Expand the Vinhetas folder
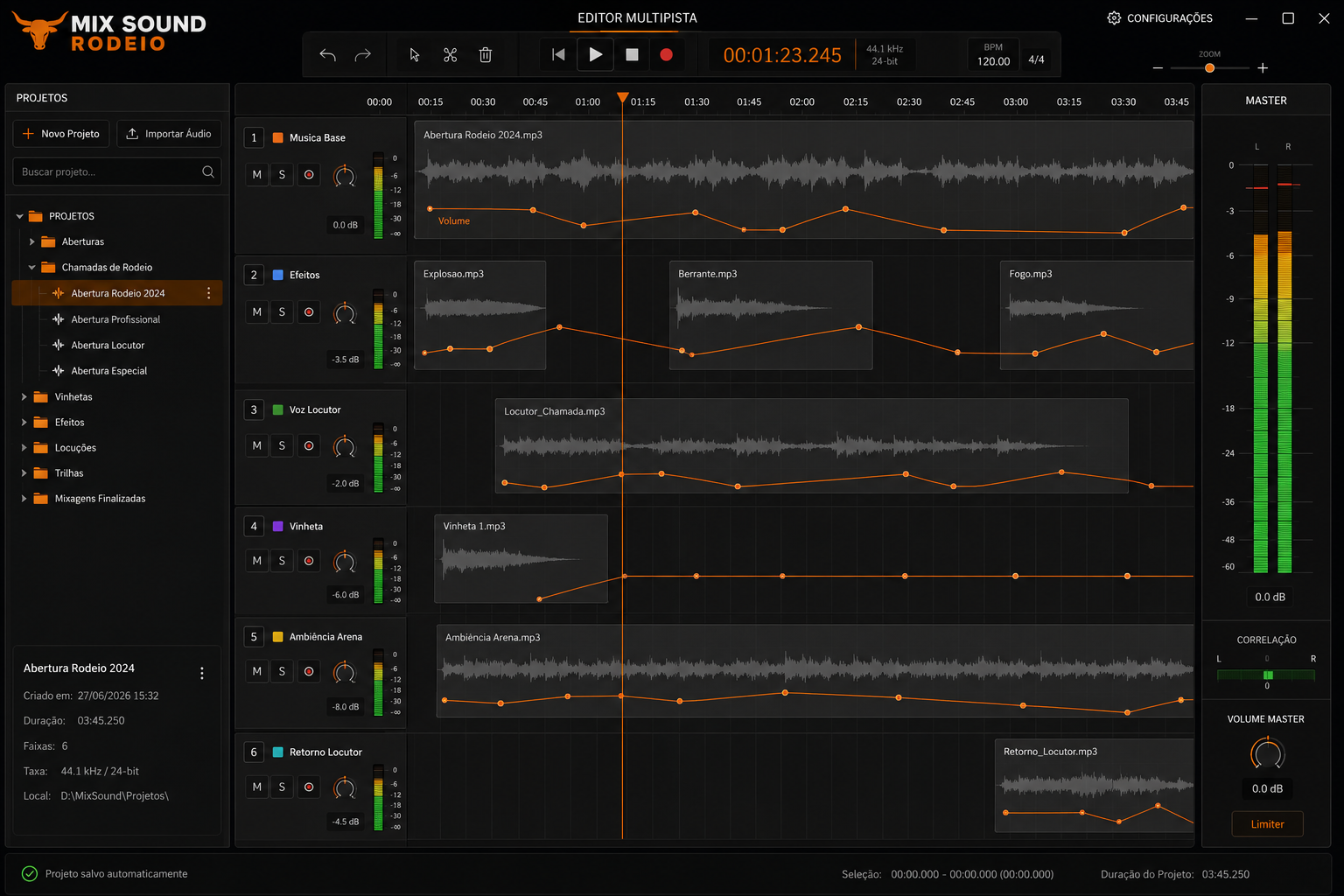Image resolution: width=1344 pixels, height=896 pixels. coord(24,397)
